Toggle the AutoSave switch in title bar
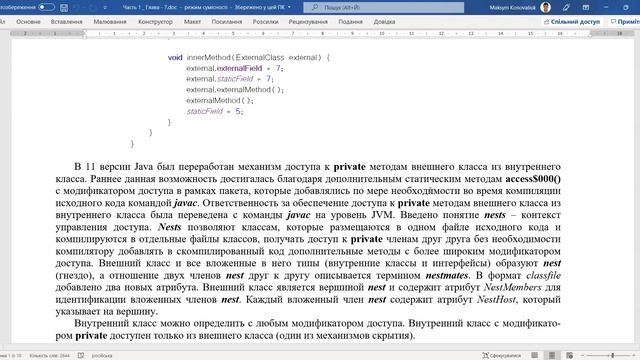The image size is (640, 360). [x=46, y=7]
